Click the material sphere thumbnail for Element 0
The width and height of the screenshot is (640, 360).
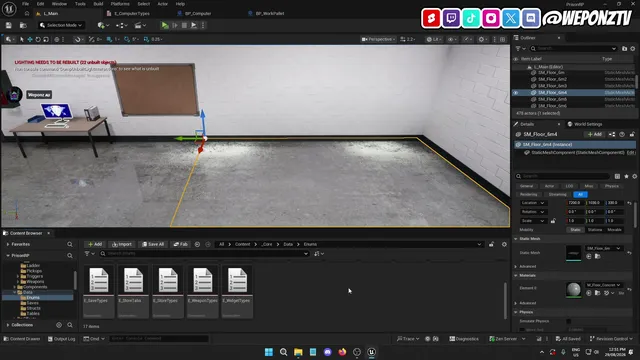point(573,289)
